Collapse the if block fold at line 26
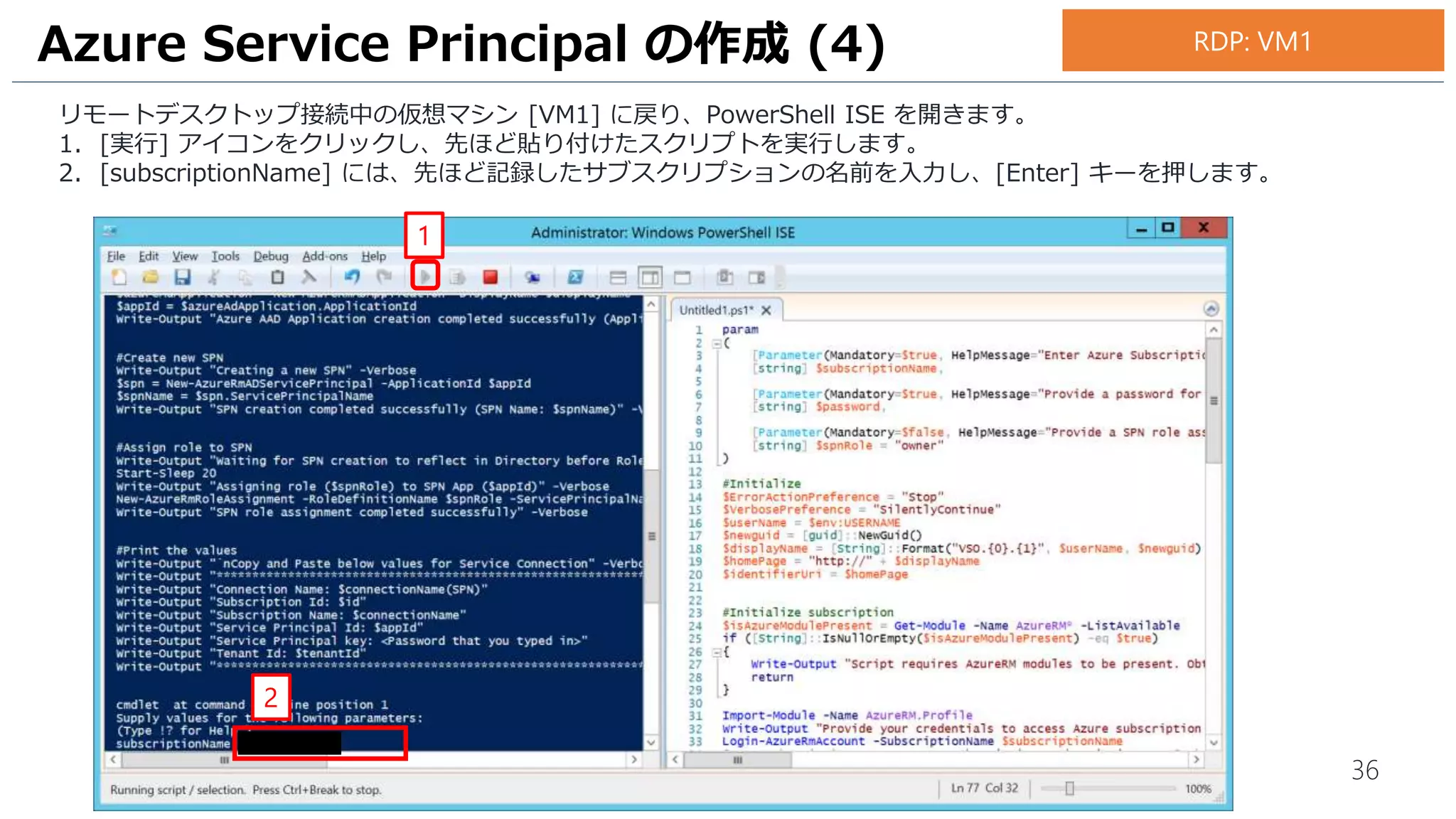 pos(717,652)
